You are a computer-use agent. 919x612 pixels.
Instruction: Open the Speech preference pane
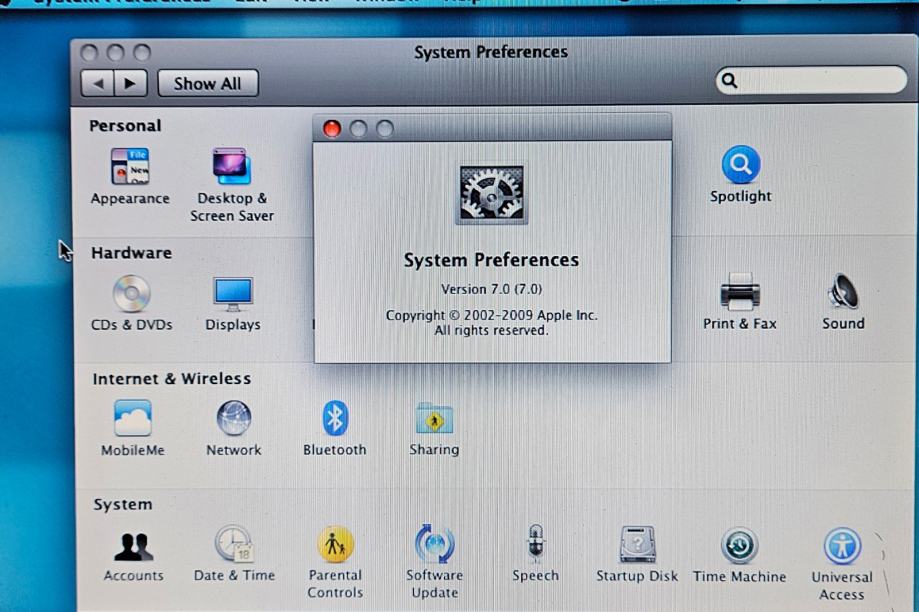coord(536,553)
